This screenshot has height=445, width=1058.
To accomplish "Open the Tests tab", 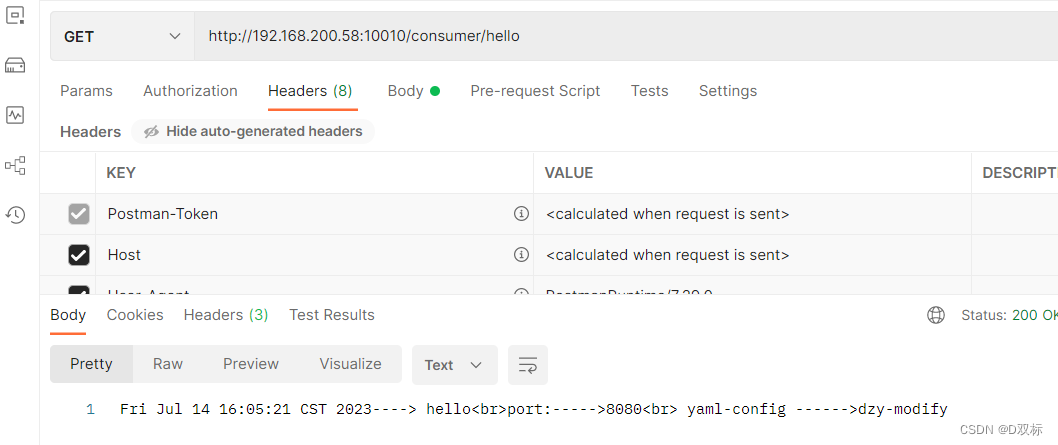I will tap(649, 91).
